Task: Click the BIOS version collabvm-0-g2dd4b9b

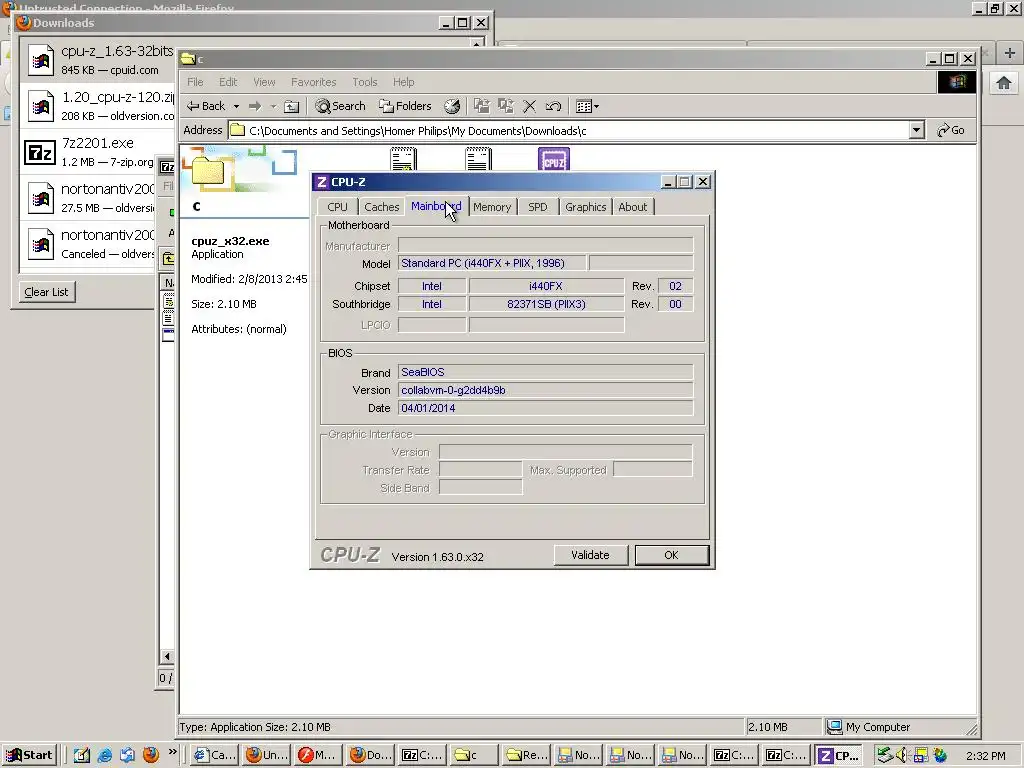Action: click(x=545, y=390)
